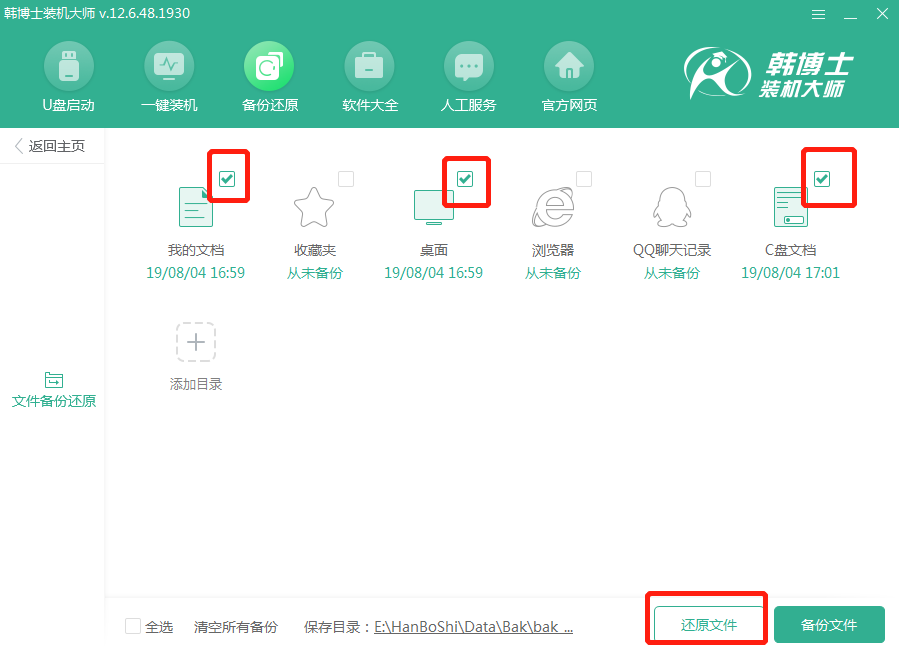Enable the 收藏夹 favorites checkbox
This screenshot has width=899, height=646.
(x=345, y=178)
